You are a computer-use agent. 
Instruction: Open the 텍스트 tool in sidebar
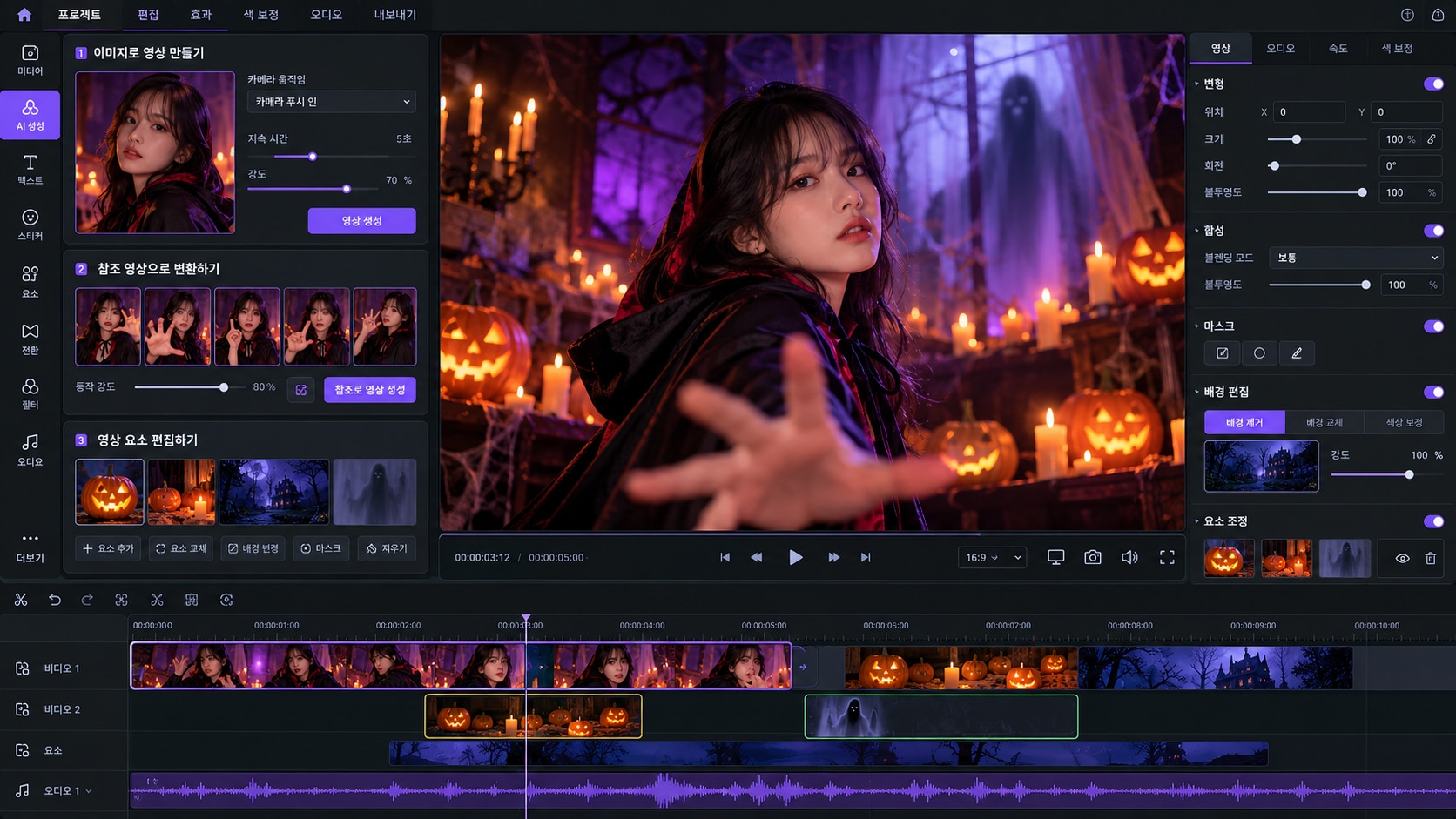pyautogui.click(x=30, y=170)
